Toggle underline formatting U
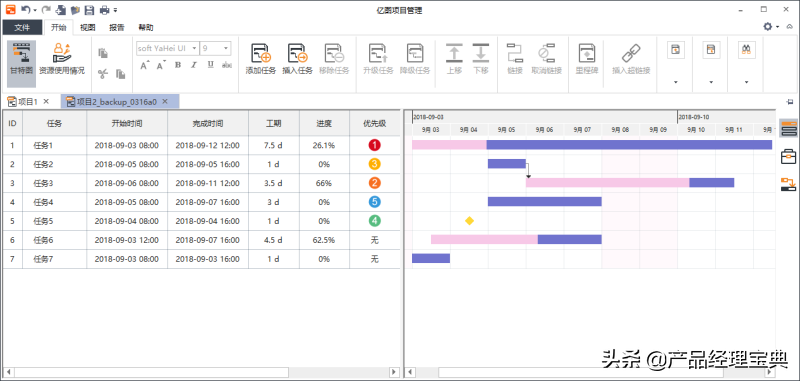This screenshot has width=800, height=381. (x=211, y=65)
